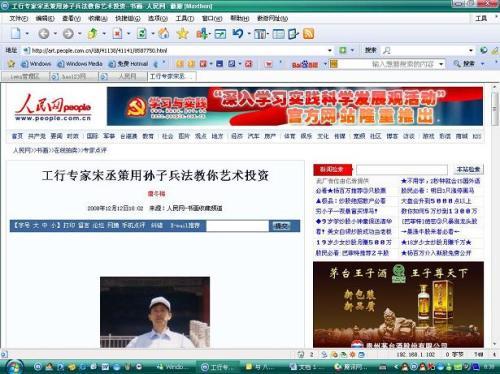The image size is (500, 374).
Task: Click the New page blank document icon
Action: [x=16, y=34]
